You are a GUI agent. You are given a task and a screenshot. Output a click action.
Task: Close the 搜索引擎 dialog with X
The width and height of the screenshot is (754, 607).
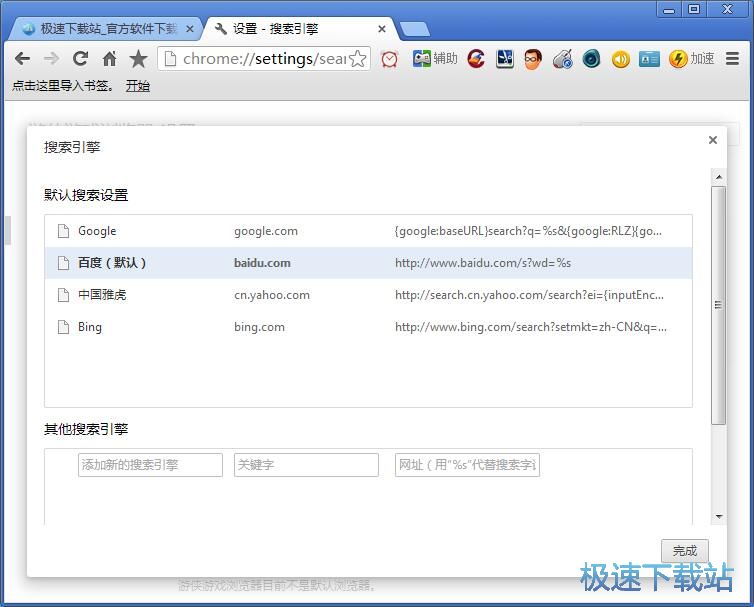coord(713,140)
